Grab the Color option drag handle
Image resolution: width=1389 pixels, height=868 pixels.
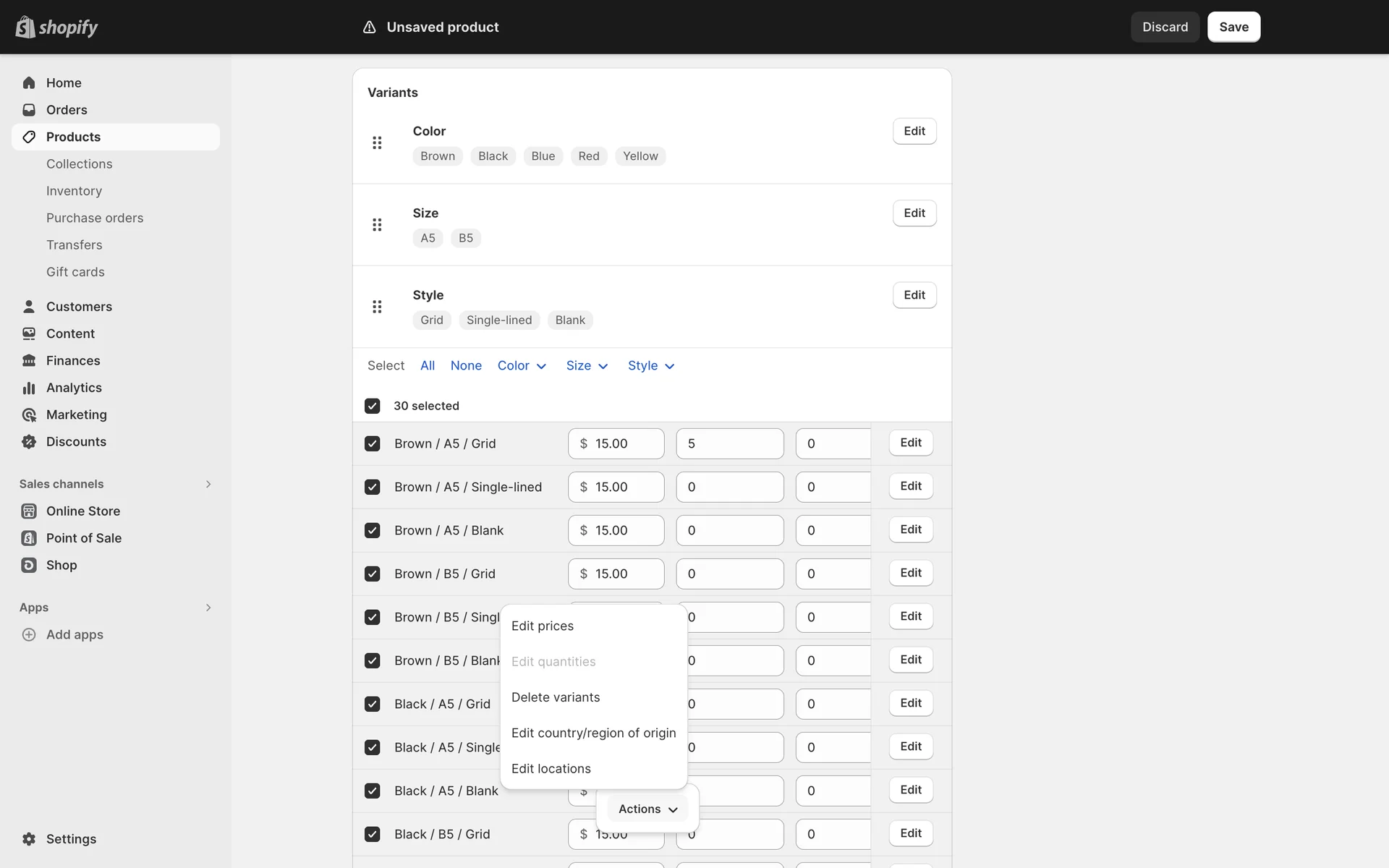click(377, 142)
